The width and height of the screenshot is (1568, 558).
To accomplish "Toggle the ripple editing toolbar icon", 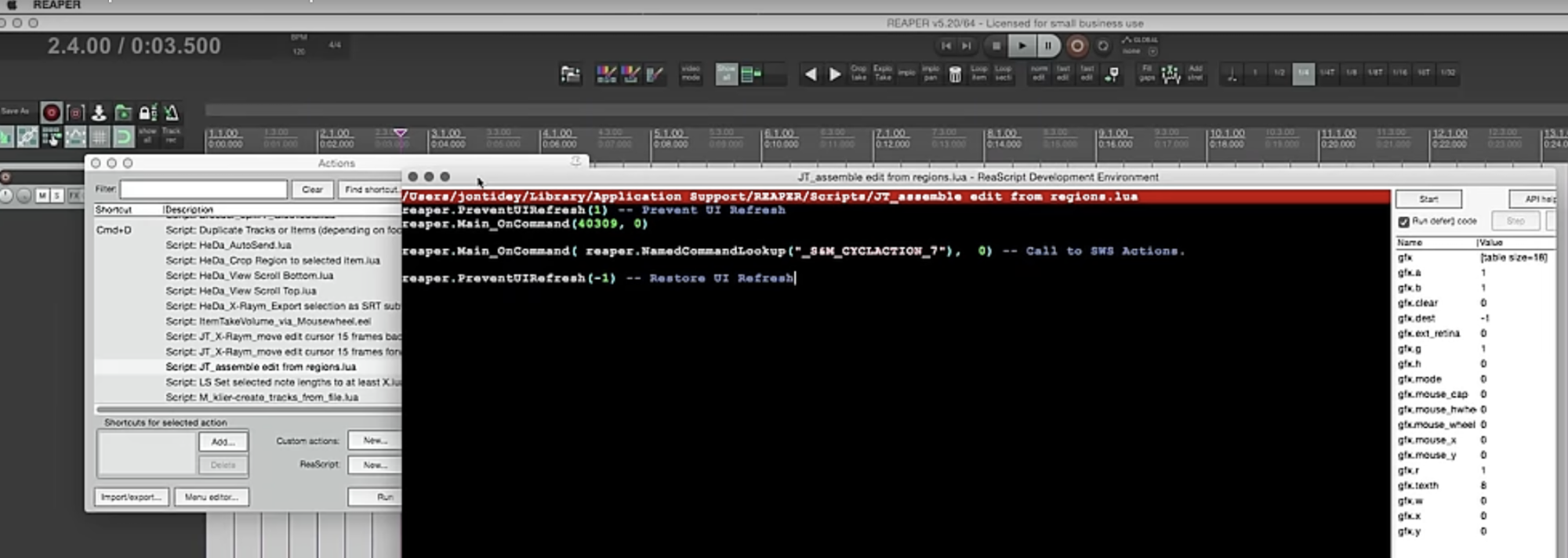I will pos(52,138).
